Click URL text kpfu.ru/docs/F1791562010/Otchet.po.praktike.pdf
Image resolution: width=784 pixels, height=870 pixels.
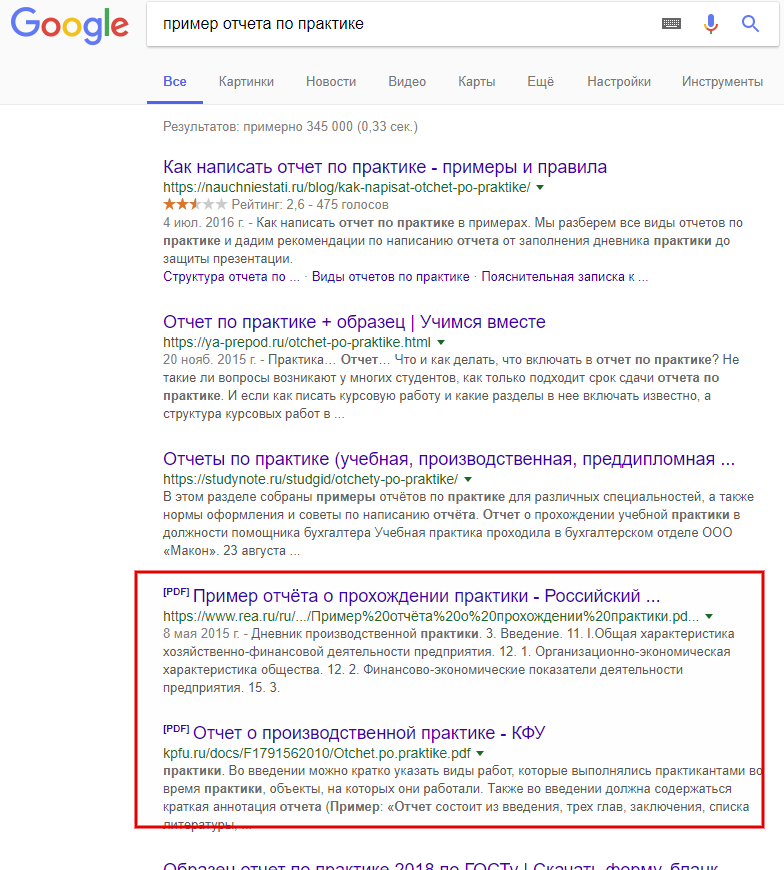(317, 753)
